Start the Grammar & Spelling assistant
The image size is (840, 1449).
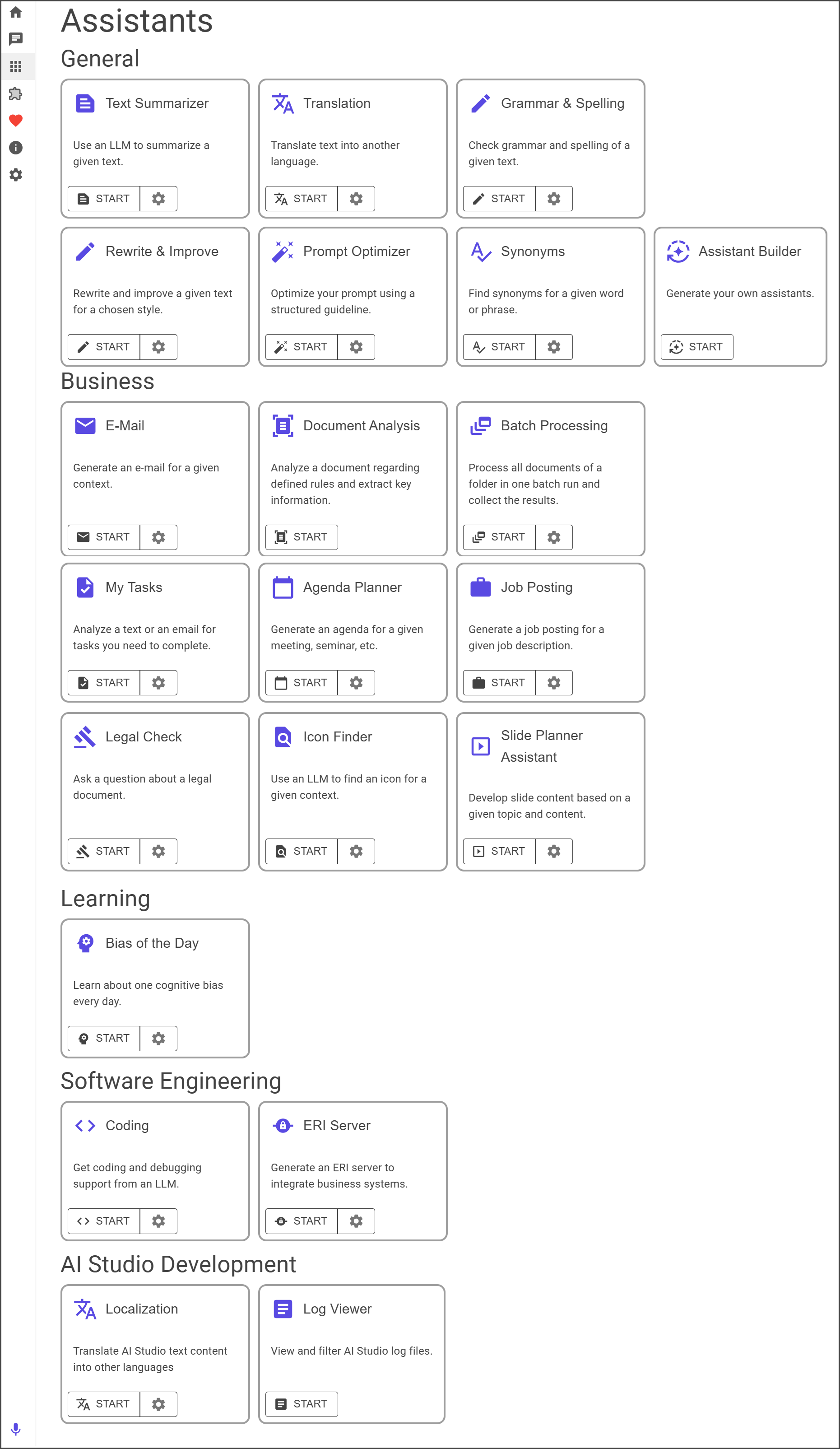[x=499, y=199]
